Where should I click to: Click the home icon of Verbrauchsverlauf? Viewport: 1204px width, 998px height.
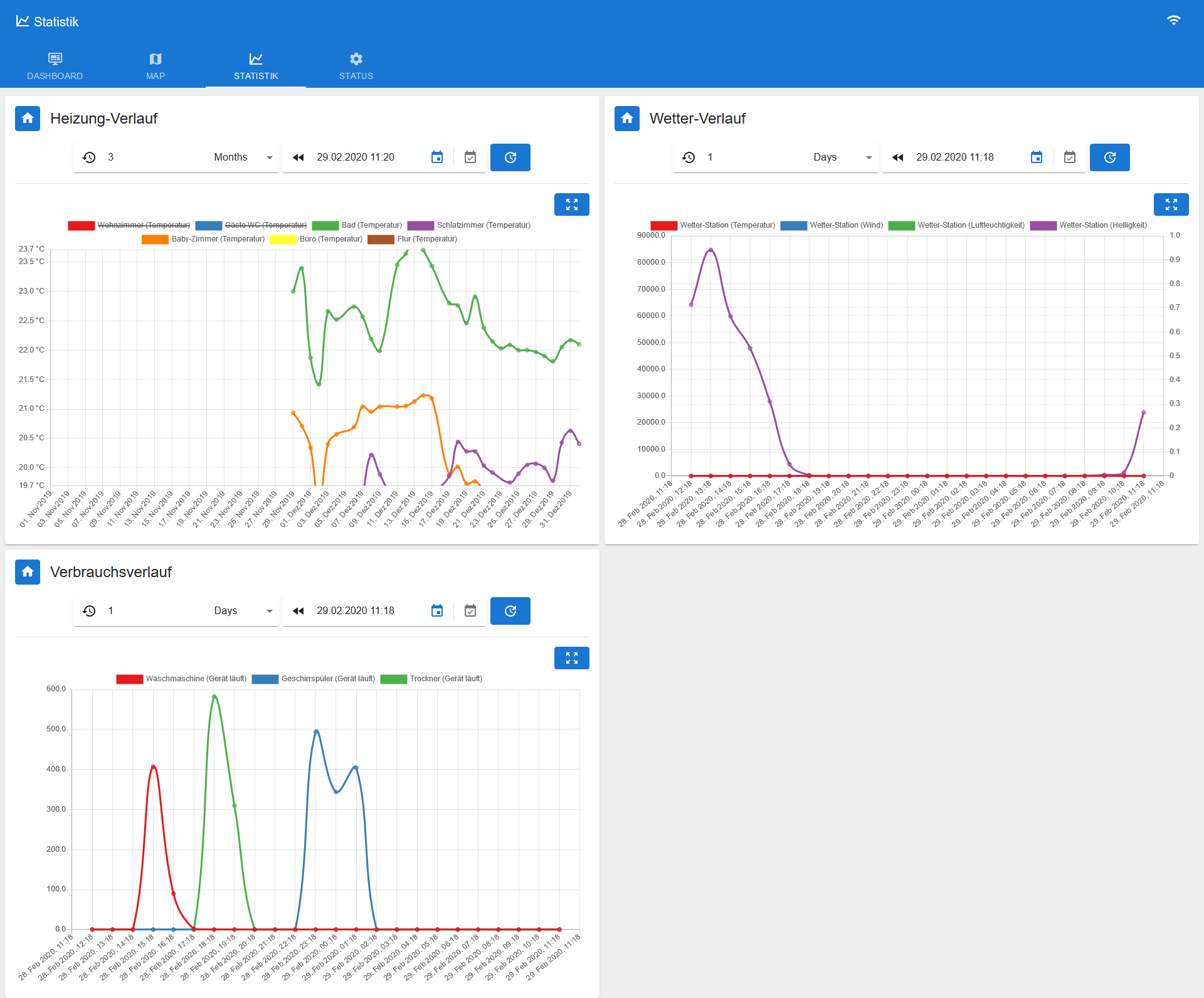[28, 572]
